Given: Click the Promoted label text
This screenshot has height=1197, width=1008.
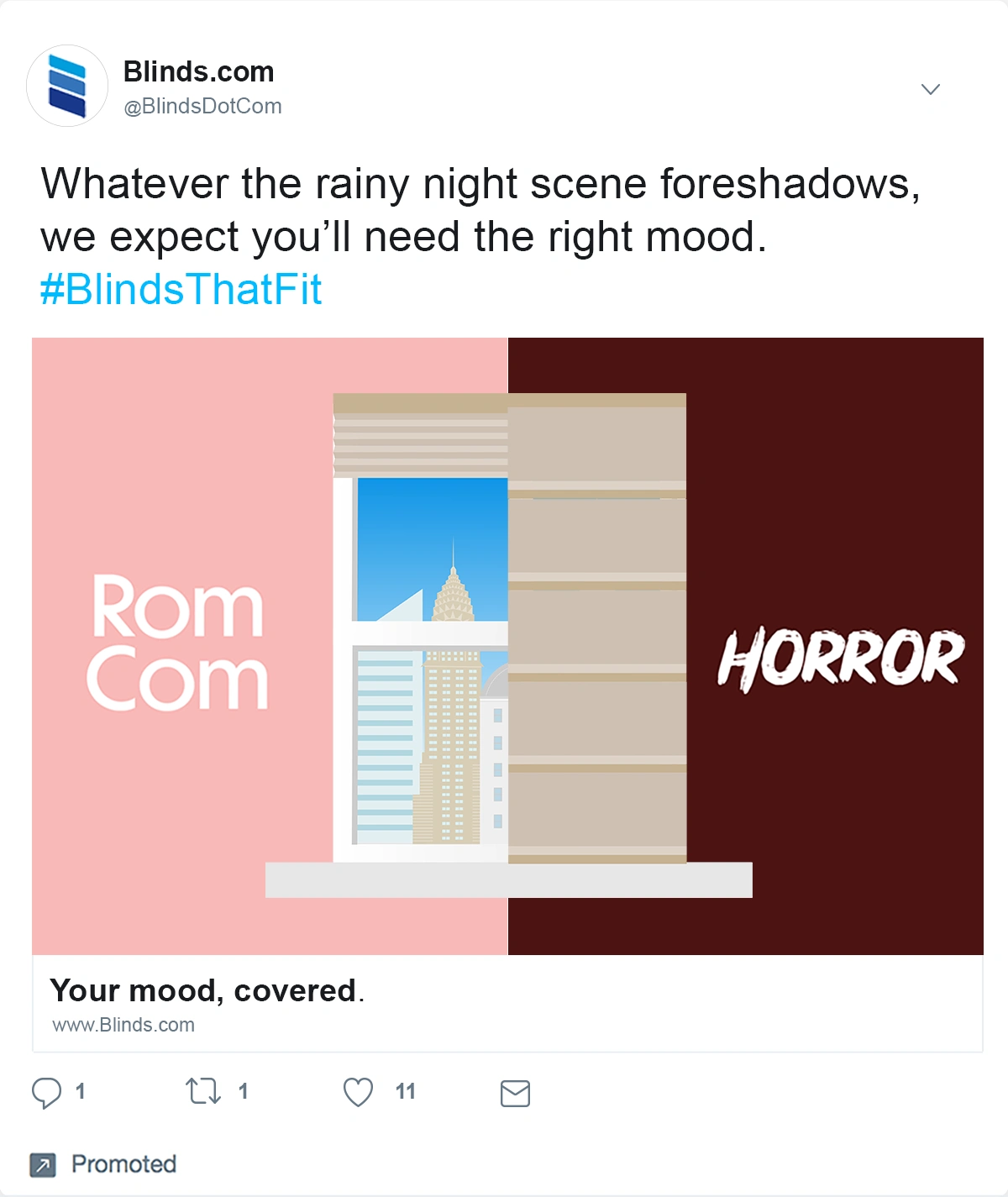Looking at the screenshot, I should click(x=123, y=1164).
